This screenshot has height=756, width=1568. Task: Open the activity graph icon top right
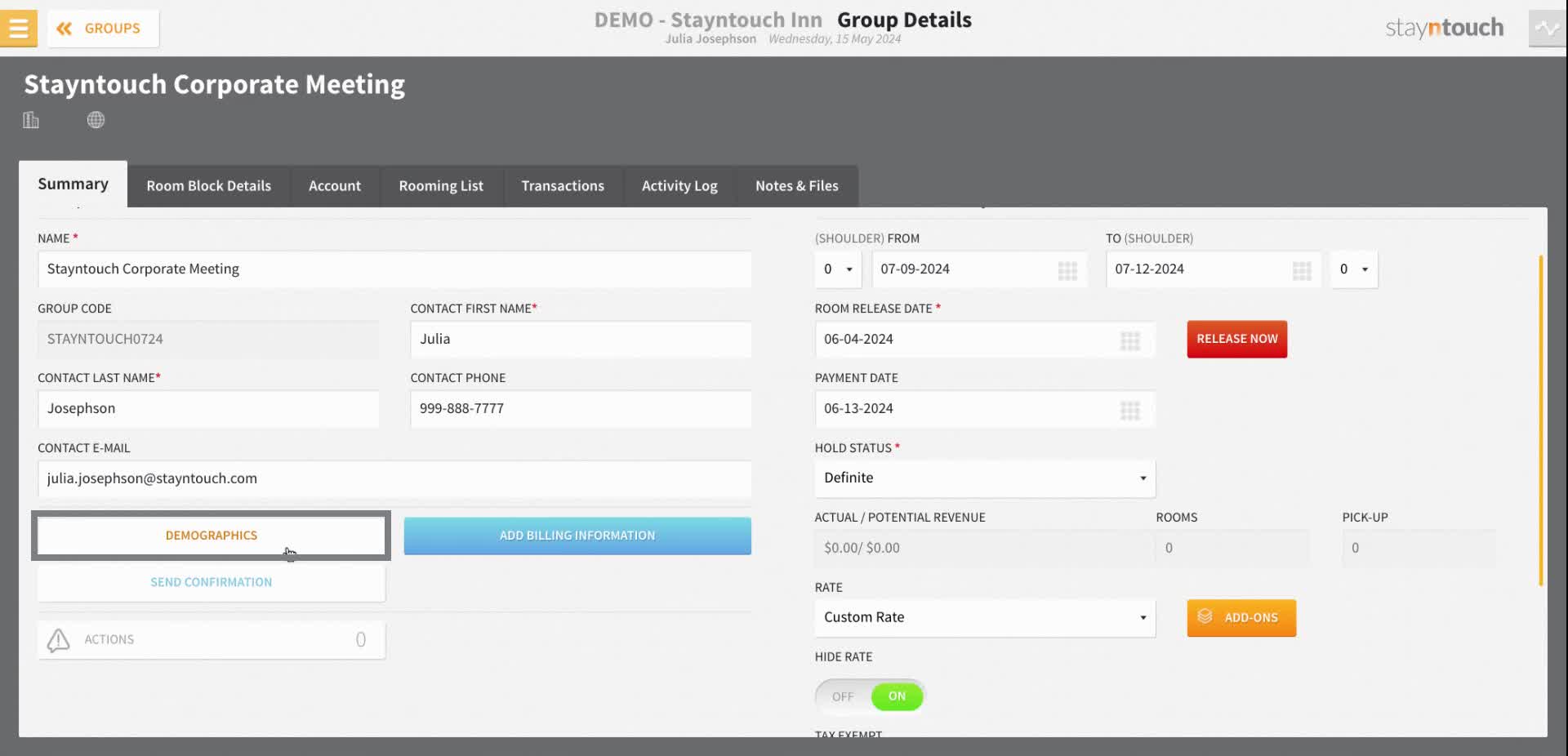tap(1547, 29)
